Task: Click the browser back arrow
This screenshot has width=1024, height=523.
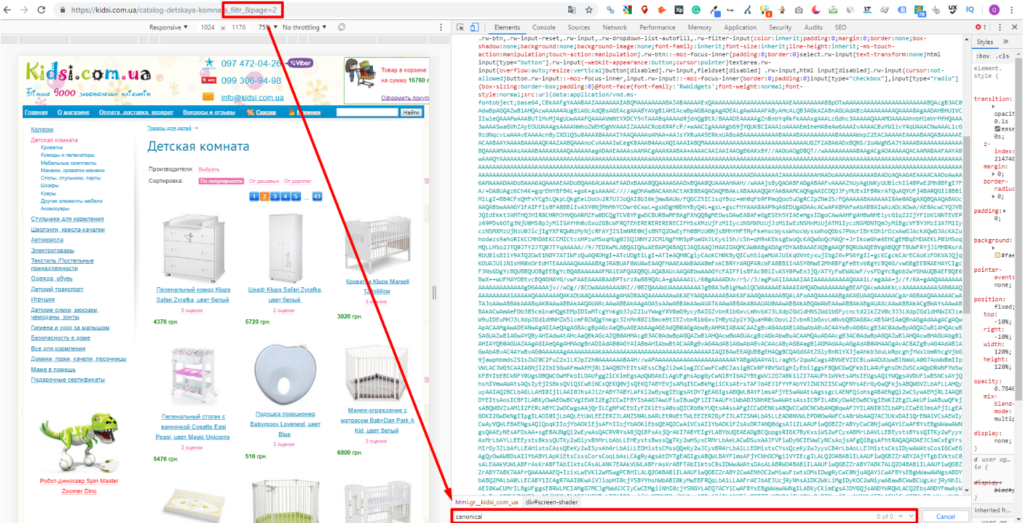Action: coord(8,9)
